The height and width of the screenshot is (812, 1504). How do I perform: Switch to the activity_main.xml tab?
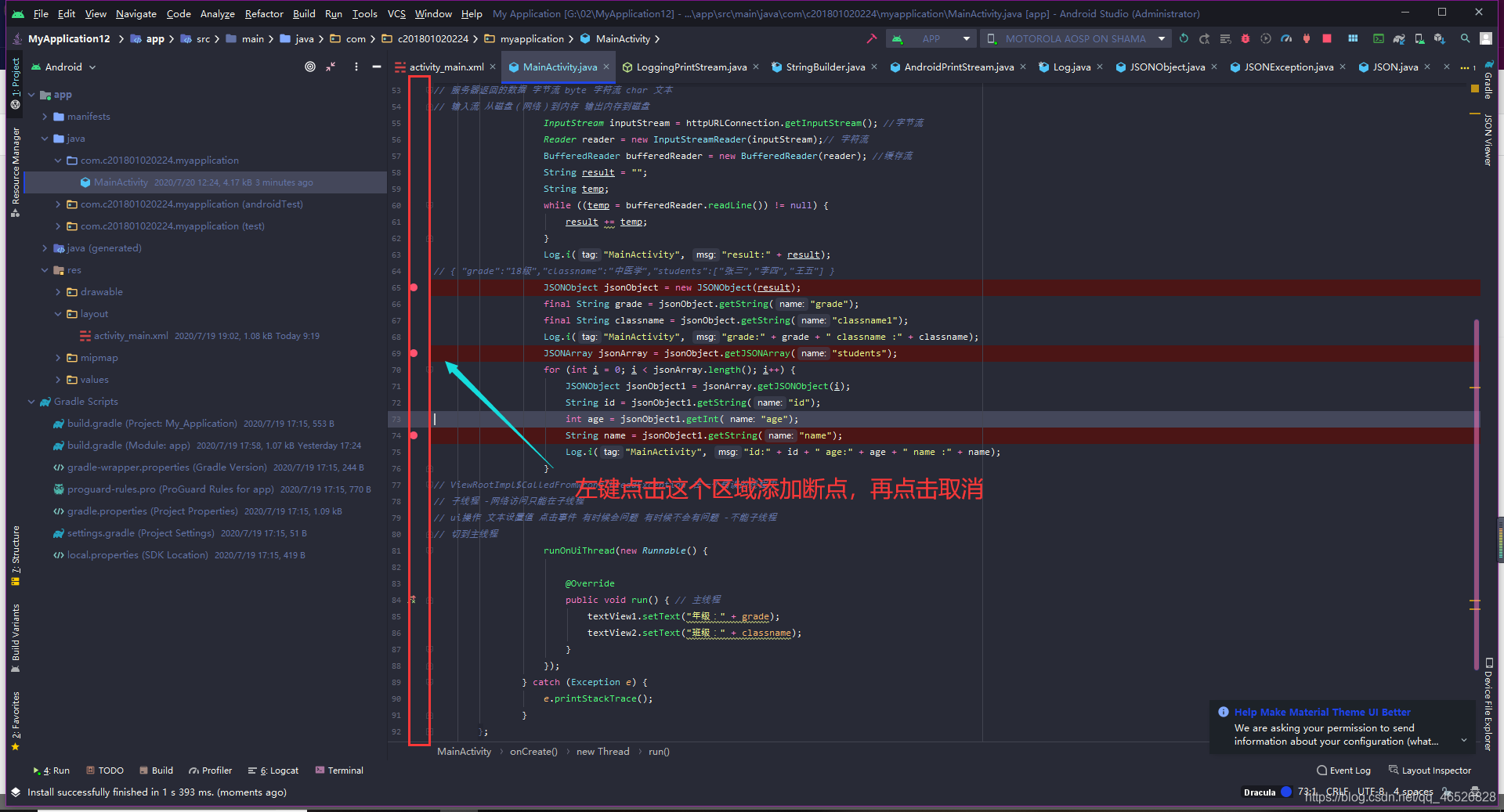click(446, 67)
